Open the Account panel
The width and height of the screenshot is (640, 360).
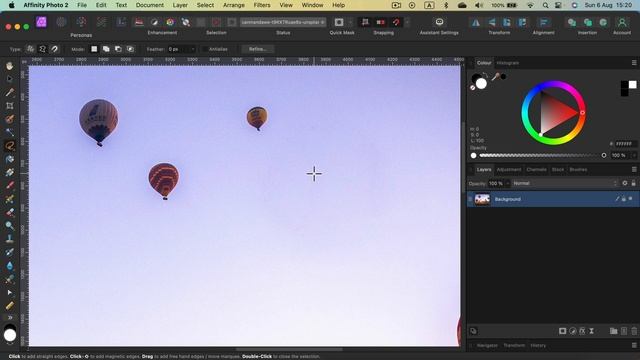(x=622, y=23)
